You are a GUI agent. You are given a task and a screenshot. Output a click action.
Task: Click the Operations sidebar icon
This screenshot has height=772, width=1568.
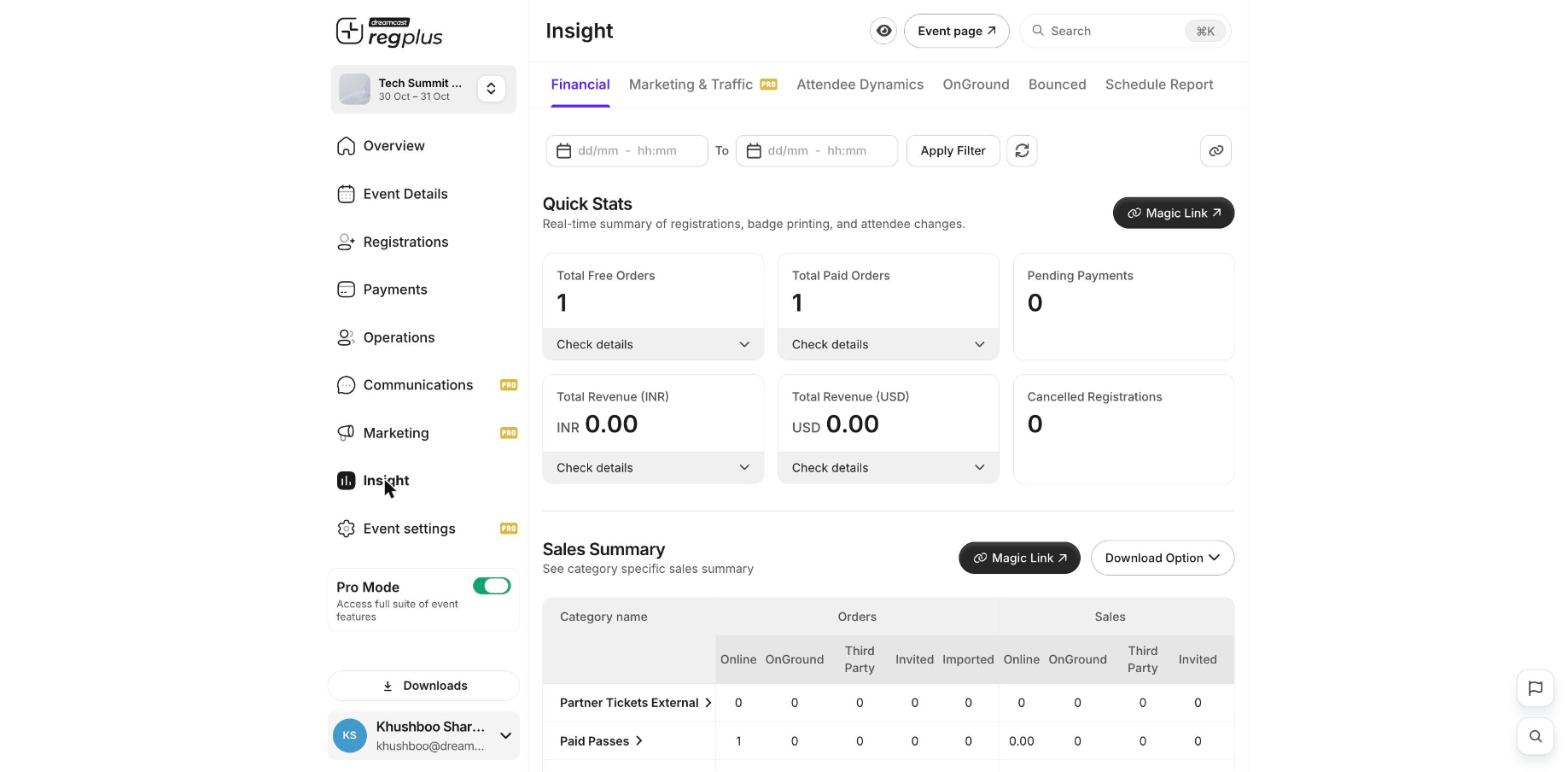(346, 338)
